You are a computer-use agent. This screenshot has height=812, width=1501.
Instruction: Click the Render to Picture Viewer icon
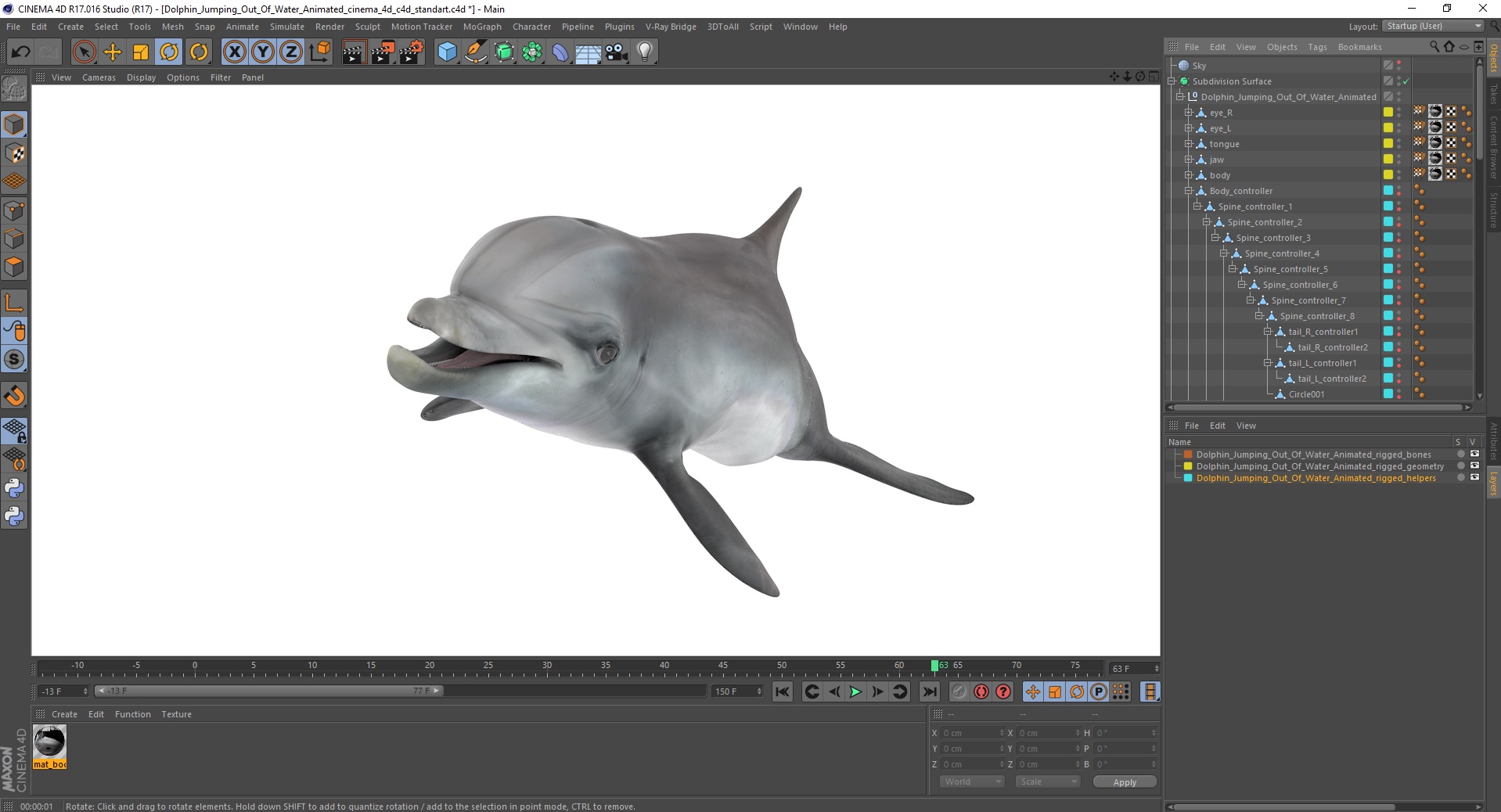click(x=383, y=52)
